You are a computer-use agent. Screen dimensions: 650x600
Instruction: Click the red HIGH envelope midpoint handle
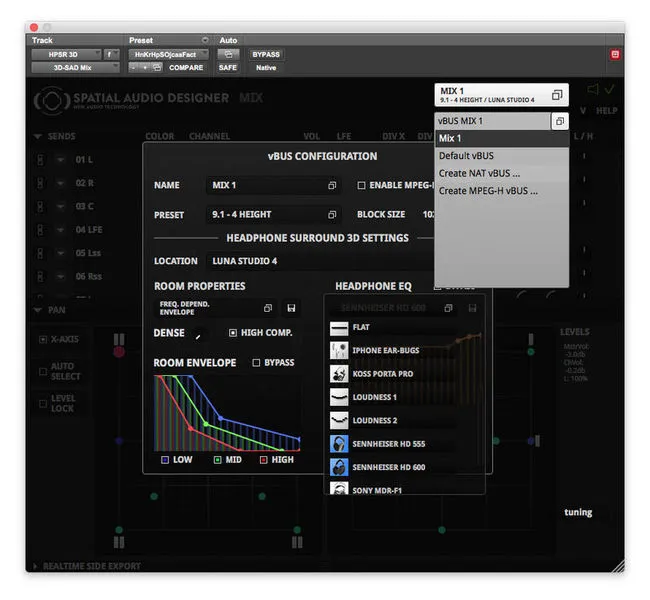tap(191, 428)
